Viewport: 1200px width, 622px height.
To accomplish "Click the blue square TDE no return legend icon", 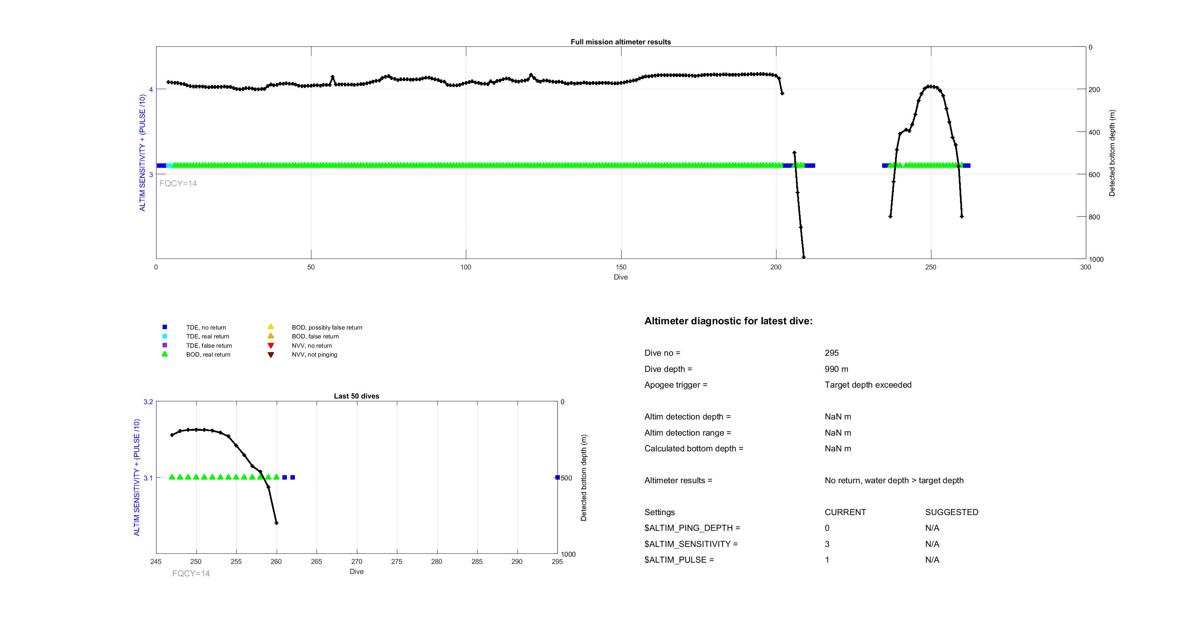I will (165, 327).
